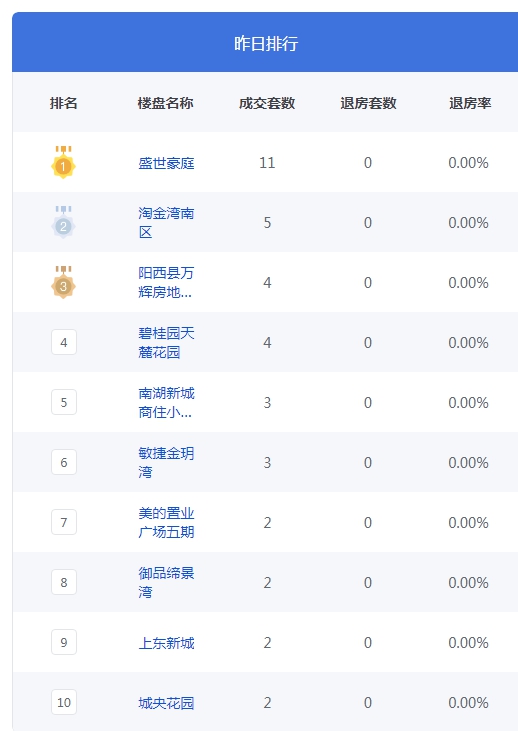This screenshot has height=731, width=518.
Task: Open the 美的置业广场五期 property link
Action: click(x=166, y=523)
